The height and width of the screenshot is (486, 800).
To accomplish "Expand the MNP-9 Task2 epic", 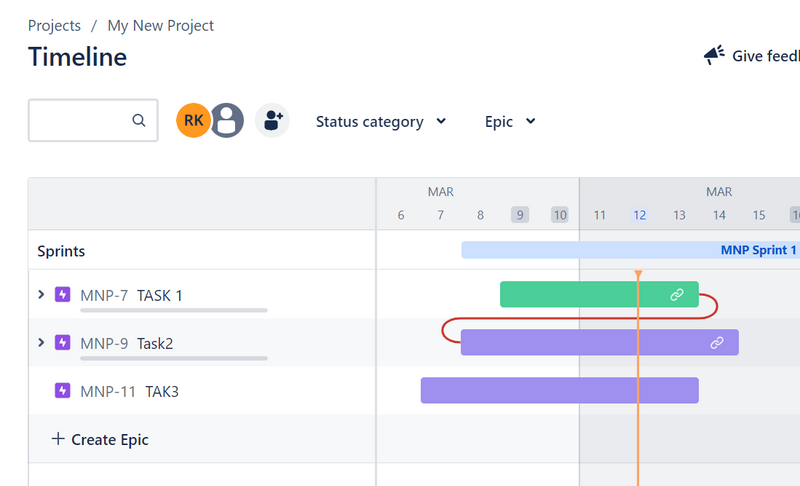I will pyautogui.click(x=41, y=343).
